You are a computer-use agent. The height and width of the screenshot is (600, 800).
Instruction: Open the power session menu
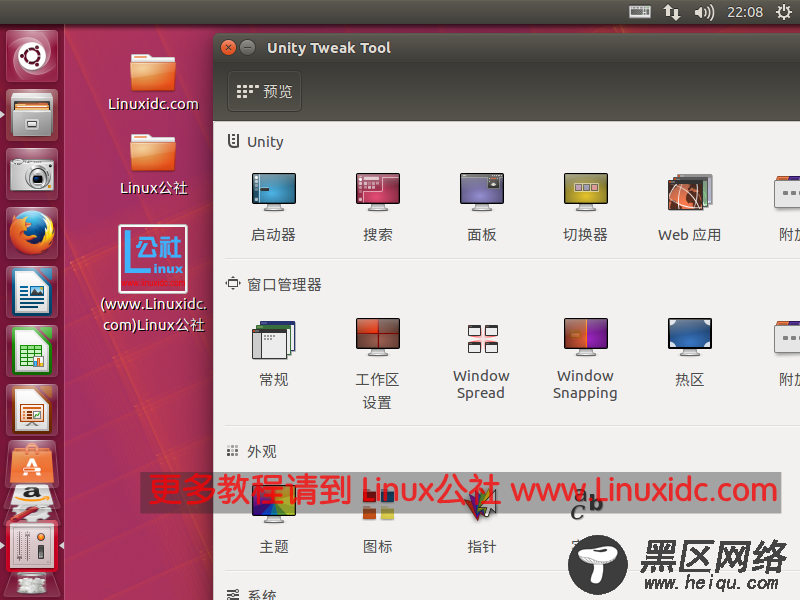784,12
